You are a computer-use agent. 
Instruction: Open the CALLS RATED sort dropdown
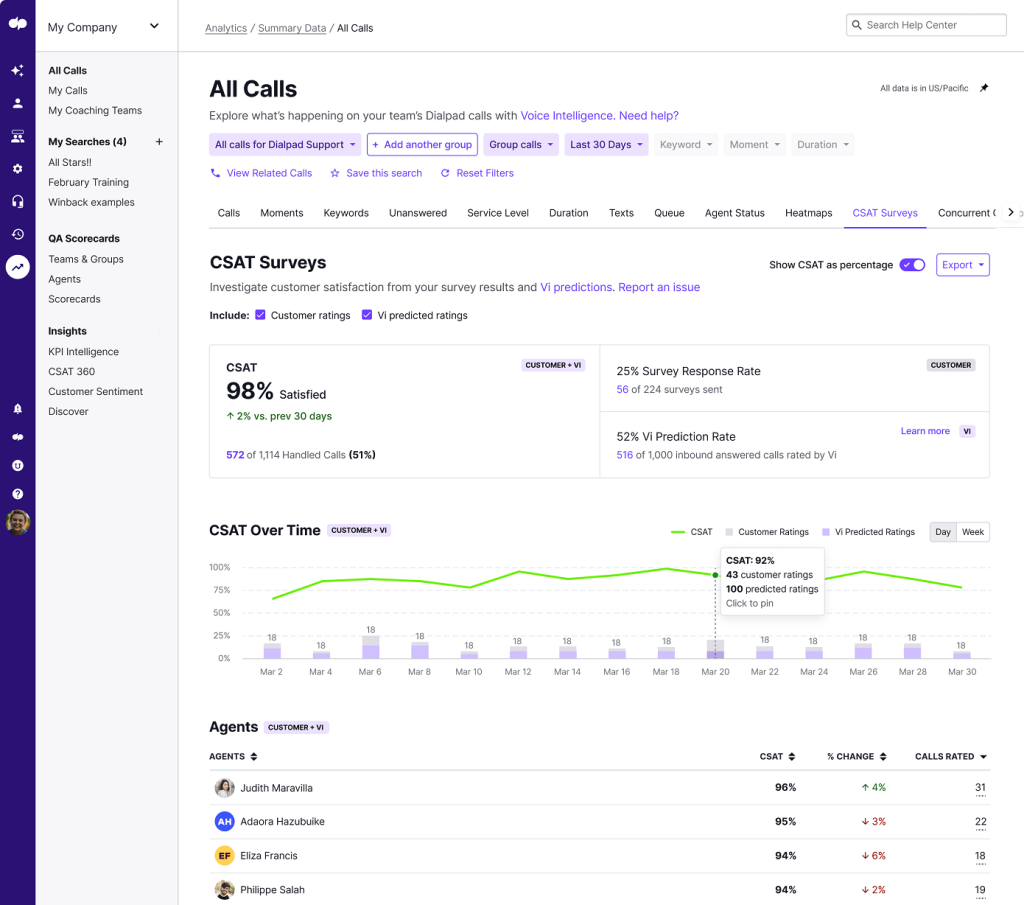[949, 757]
